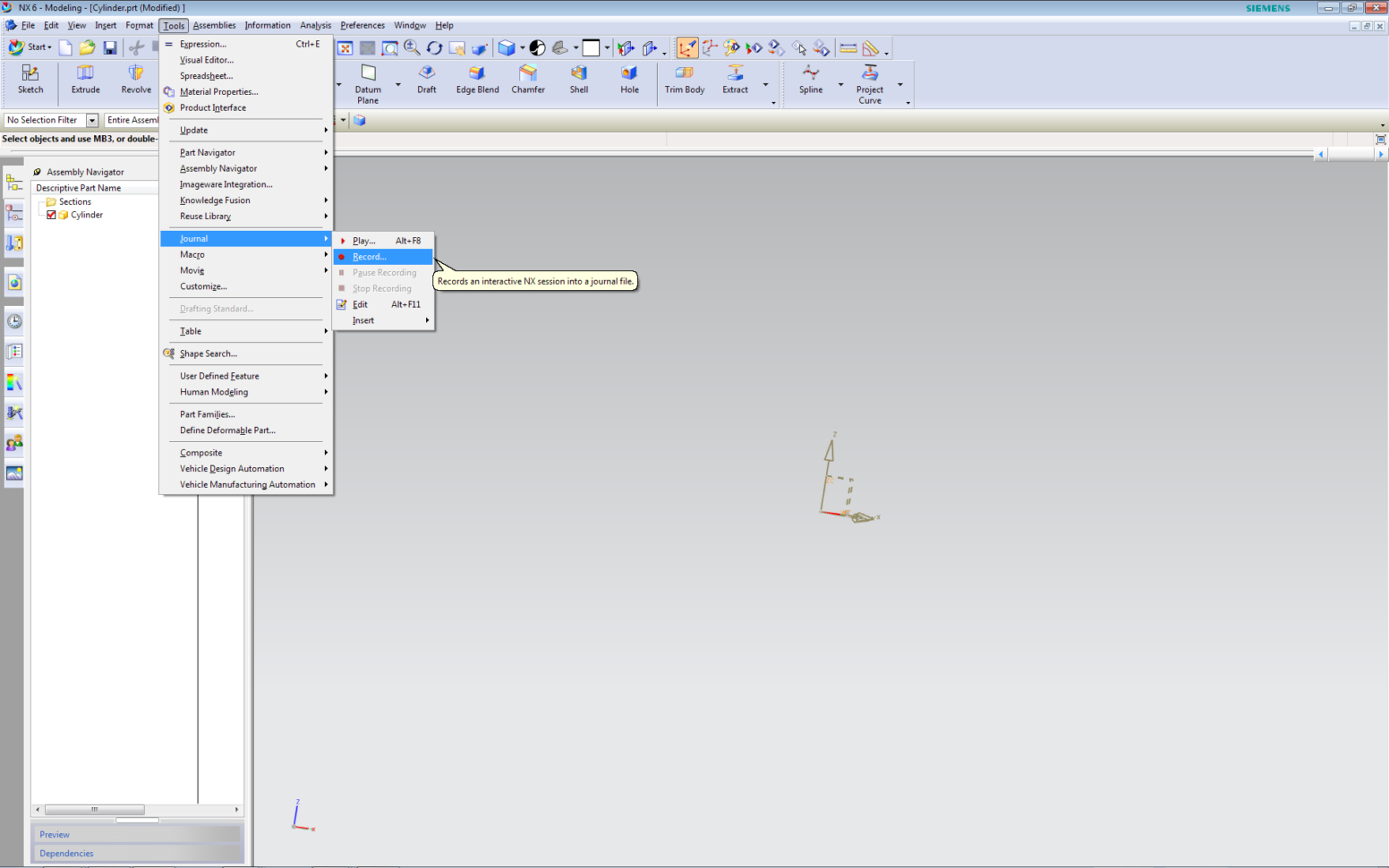Click the navigator scroll right arrow
The width and height of the screenshot is (1389, 868).
click(236, 810)
